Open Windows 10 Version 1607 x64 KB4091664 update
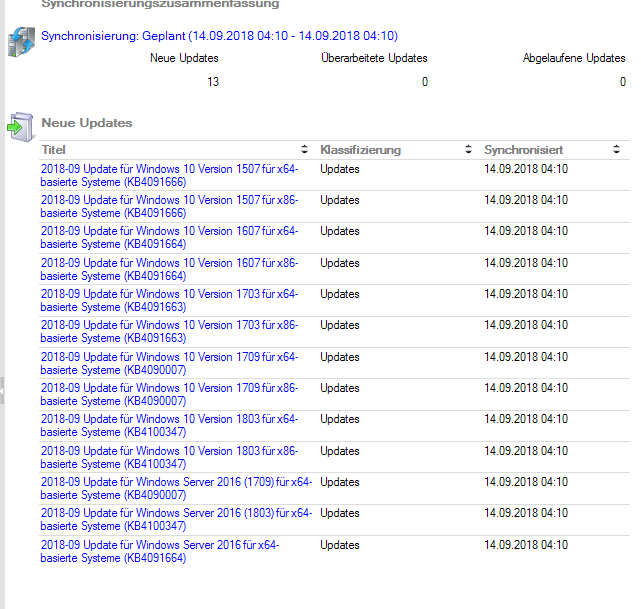The height and width of the screenshot is (609, 641). click(x=169, y=237)
